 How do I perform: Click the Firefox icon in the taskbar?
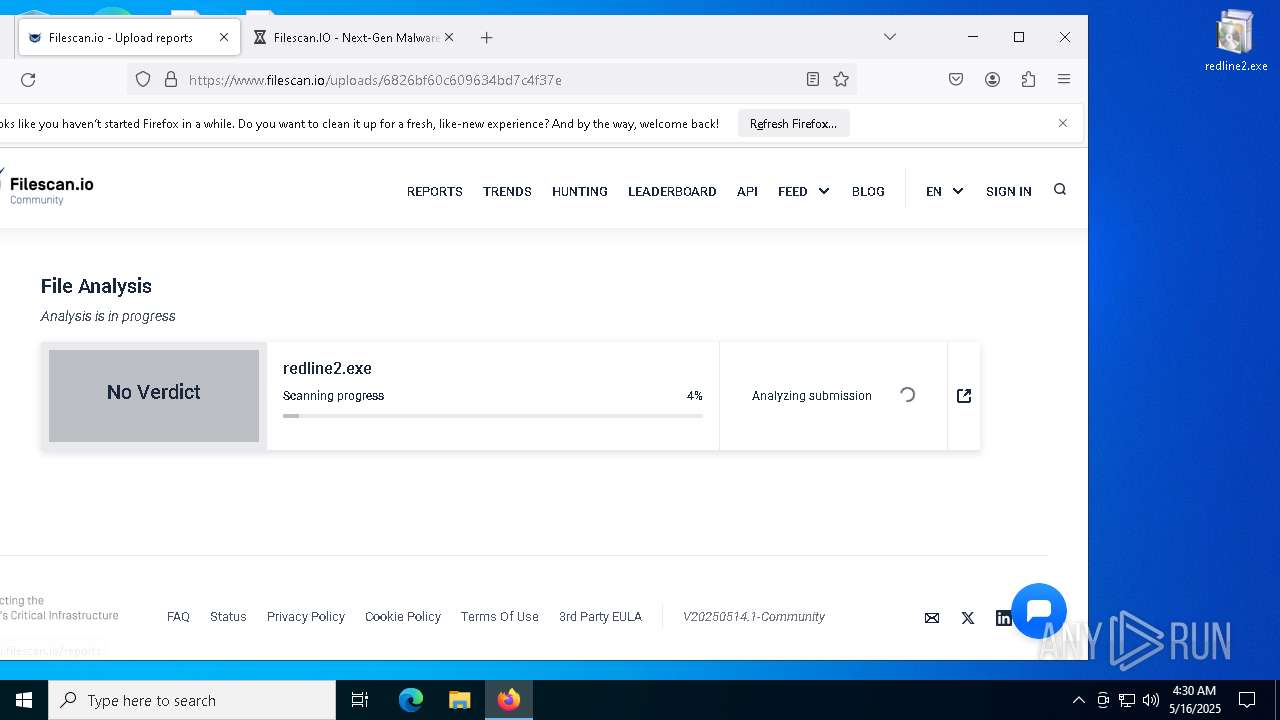[x=509, y=700]
